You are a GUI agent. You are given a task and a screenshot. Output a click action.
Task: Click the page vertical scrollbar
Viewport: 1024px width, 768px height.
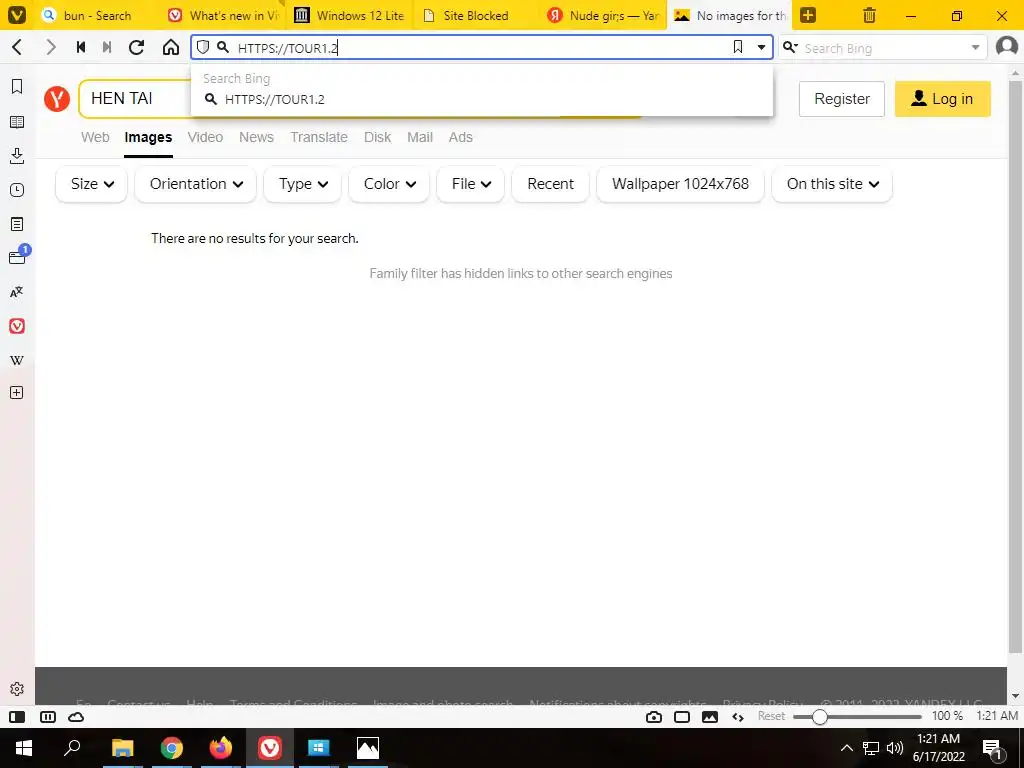click(x=1015, y=366)
